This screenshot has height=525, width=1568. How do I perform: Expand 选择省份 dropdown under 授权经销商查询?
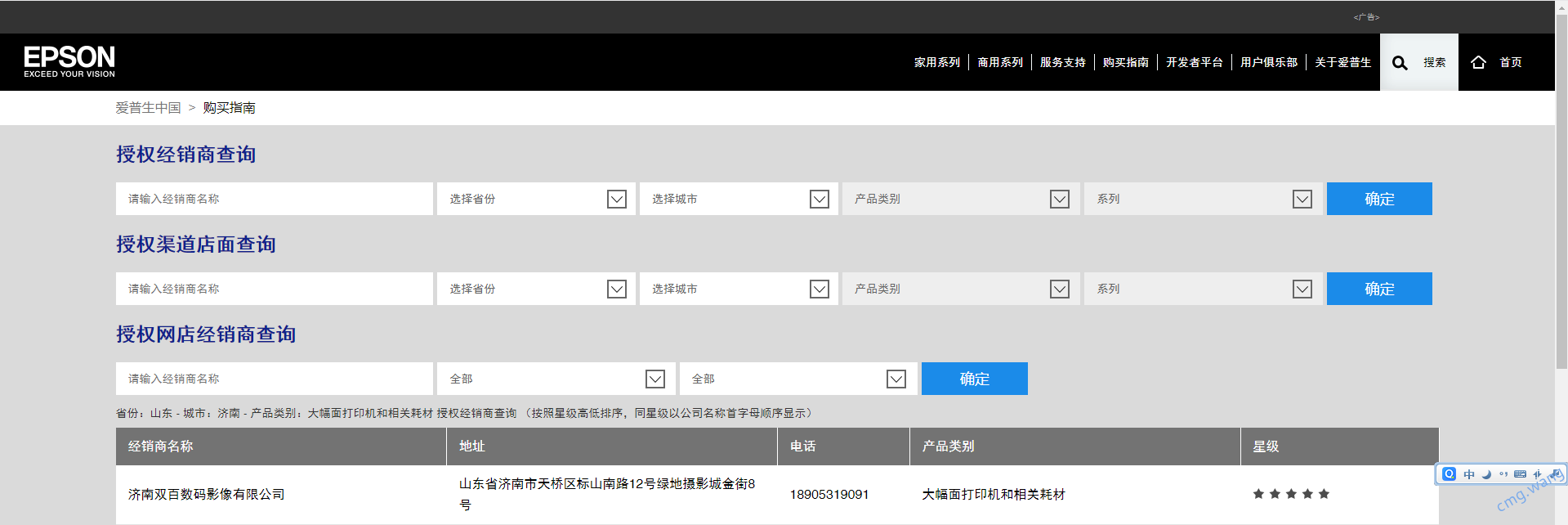(x=617, y=199)
